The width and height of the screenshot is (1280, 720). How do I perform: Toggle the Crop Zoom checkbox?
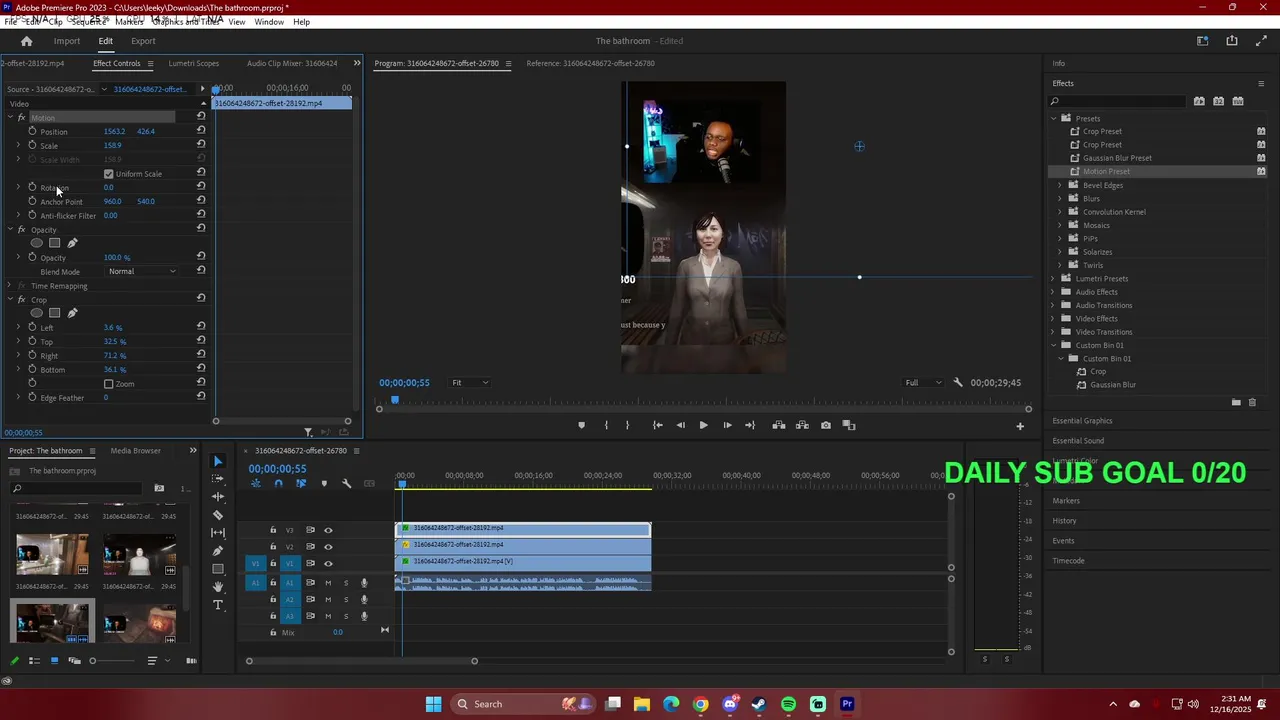[109, 384]
